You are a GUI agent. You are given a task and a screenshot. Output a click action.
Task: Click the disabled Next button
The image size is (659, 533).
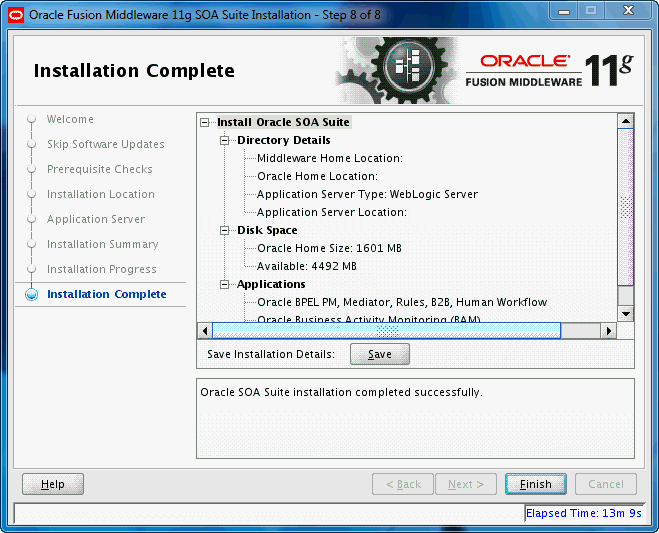pyautogui.click(x=466, y=484)
